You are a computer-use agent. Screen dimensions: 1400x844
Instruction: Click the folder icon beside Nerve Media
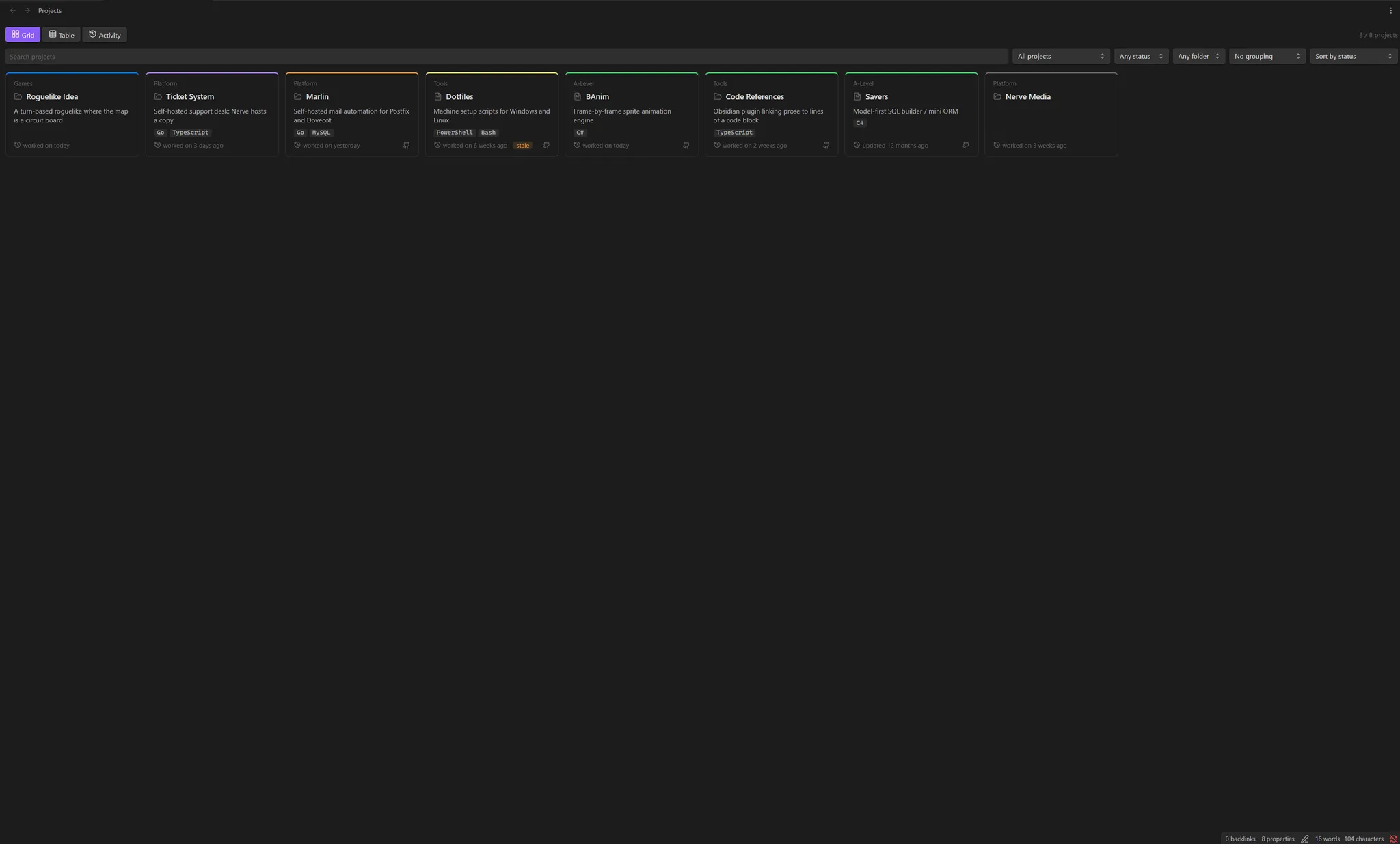997,96
